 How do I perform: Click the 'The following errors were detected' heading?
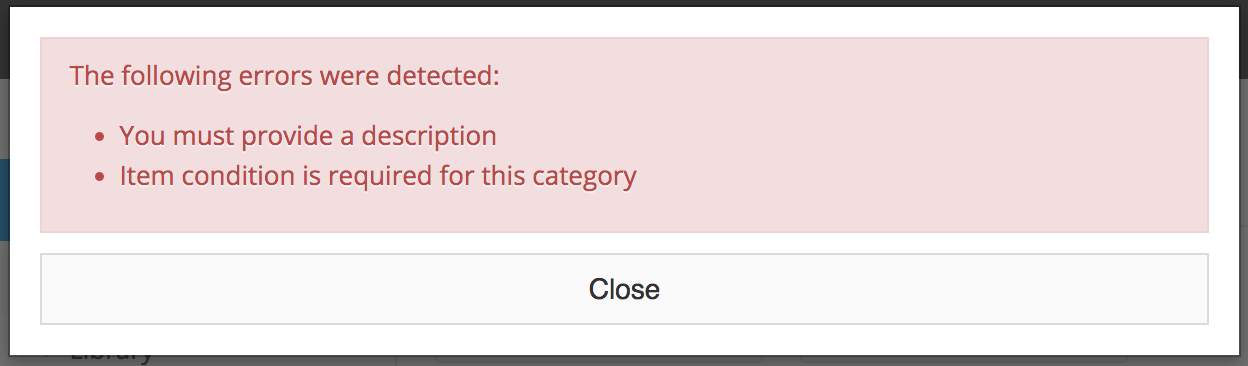284,75
